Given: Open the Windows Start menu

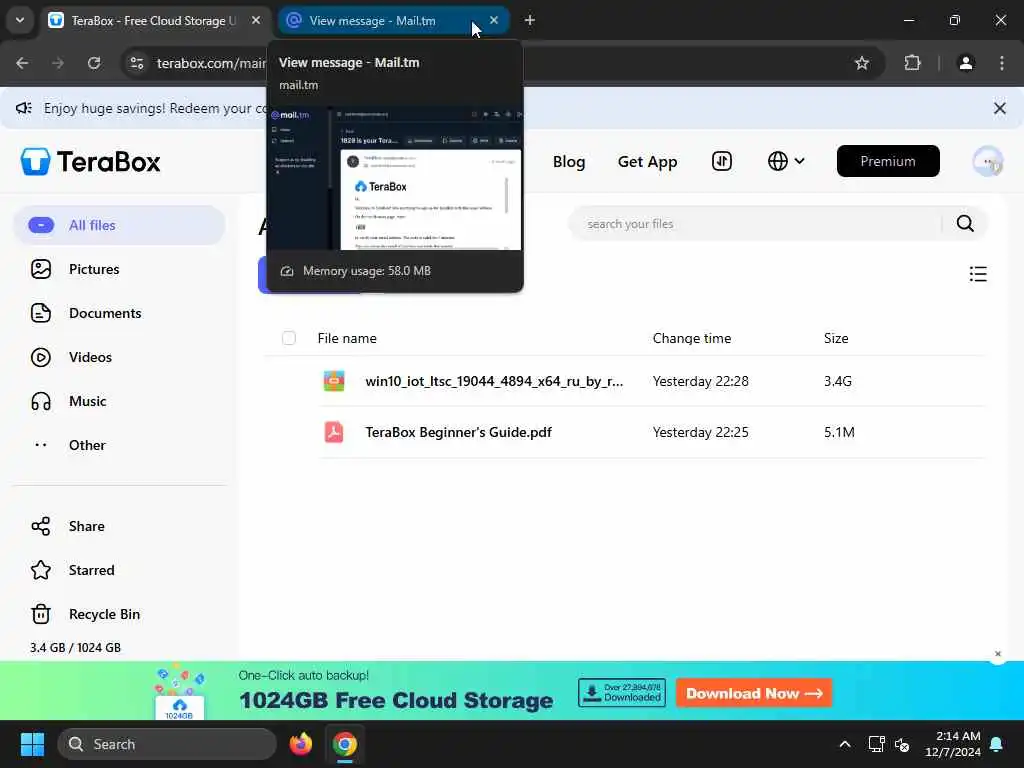Looking at the screenshot, I should [32, 744].
